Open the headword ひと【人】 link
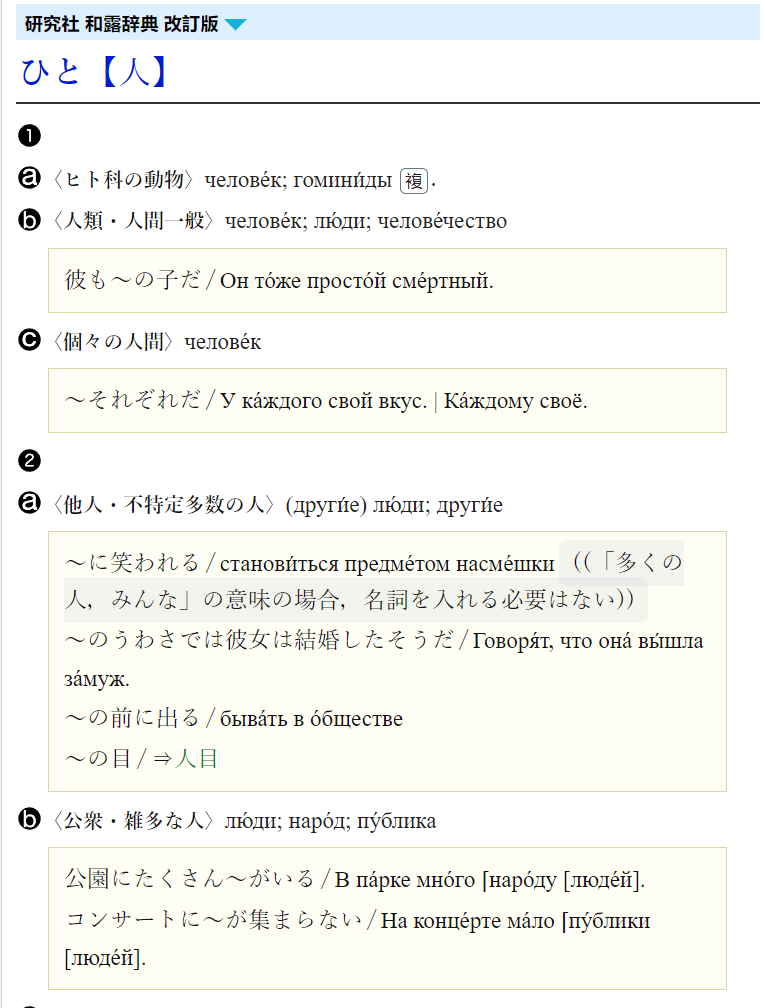The width and height of the screenshot is (765, 1008). point(94,71)
